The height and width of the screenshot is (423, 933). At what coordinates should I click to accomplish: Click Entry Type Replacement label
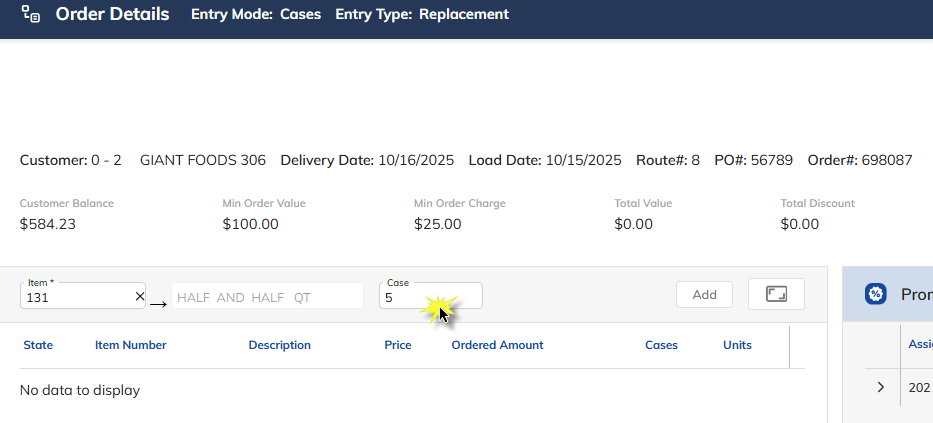[422, 14]
